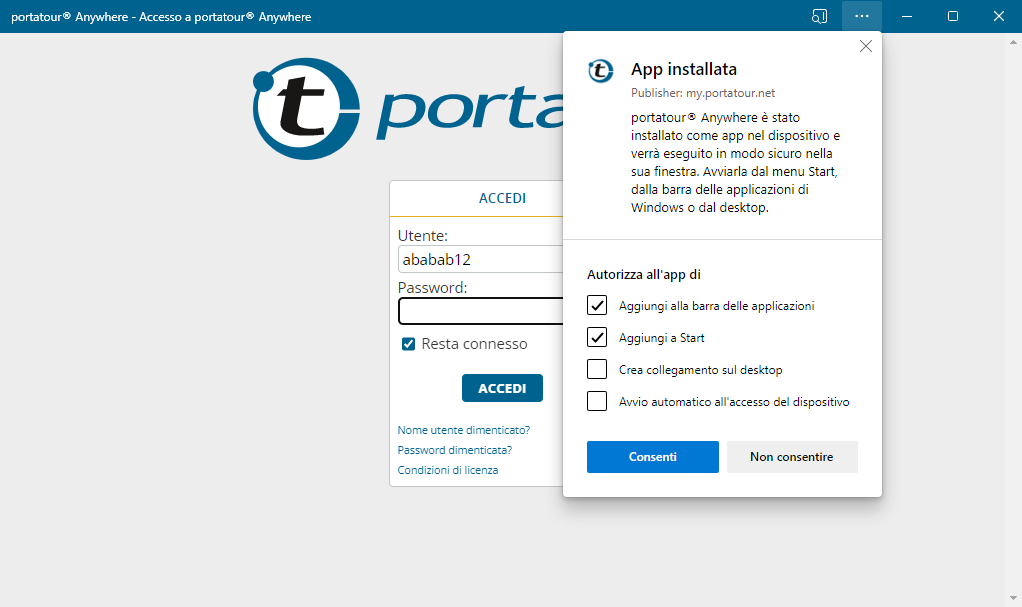
Task: Open the Nome utente dimenticato? link
Action: click(x=463, y=430)
